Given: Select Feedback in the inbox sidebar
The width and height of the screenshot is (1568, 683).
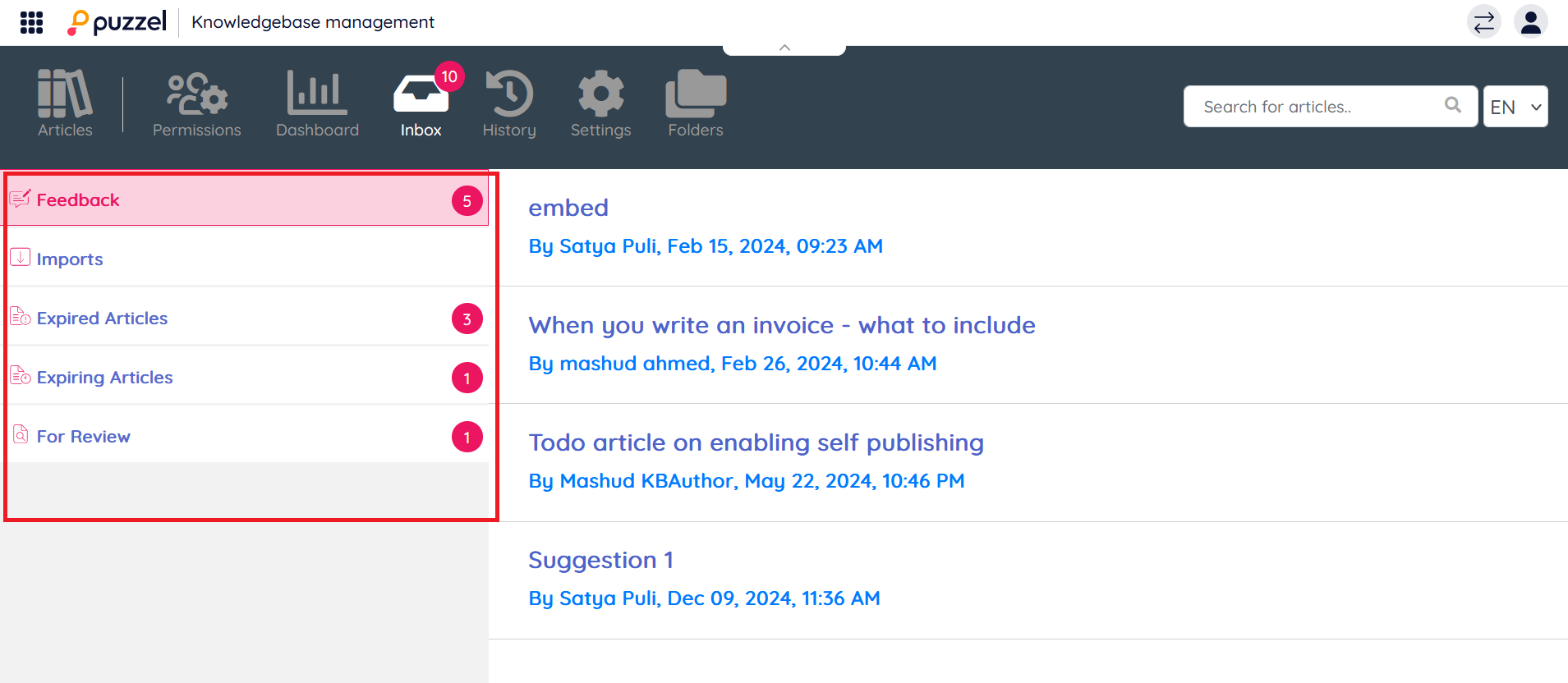Looking at the screenshot, I should click(x=78, y=200).
